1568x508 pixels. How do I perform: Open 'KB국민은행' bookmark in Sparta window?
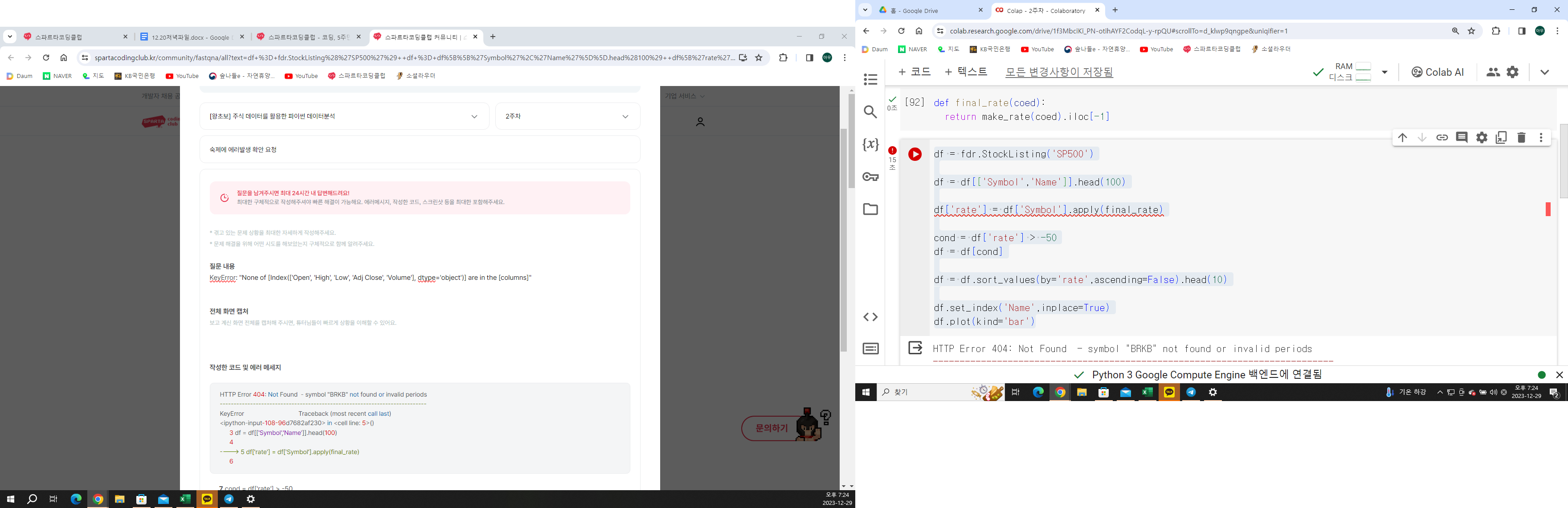(x=135, y=76)
